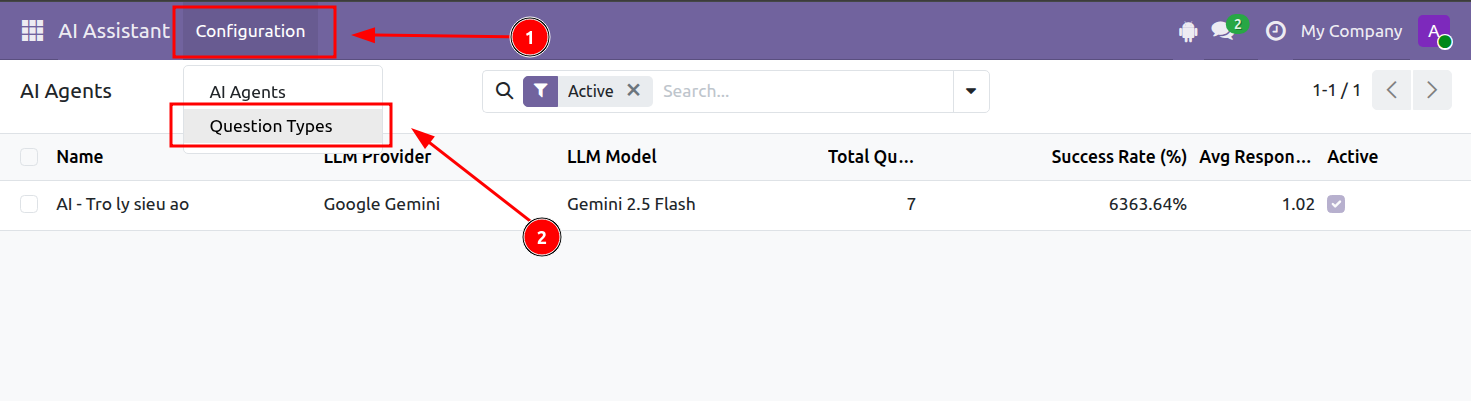Select the AI - Tro ly sieu ao row checkbox
The height and width of the screenshot is (401, 1471).
pos(29,204)
